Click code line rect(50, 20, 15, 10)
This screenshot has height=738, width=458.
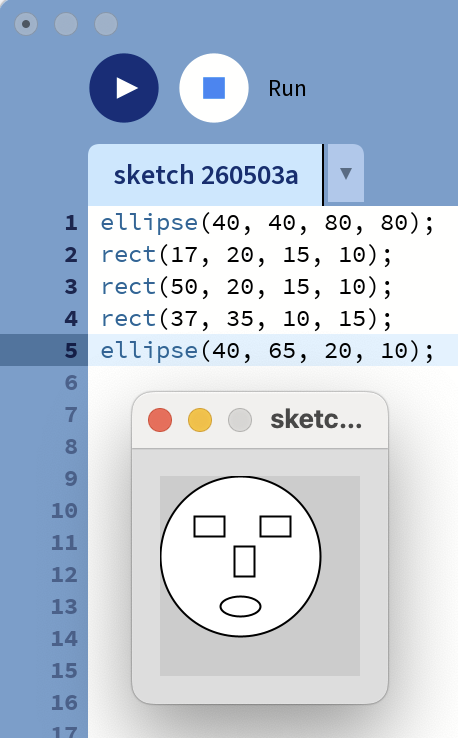[x=246, y=287]
